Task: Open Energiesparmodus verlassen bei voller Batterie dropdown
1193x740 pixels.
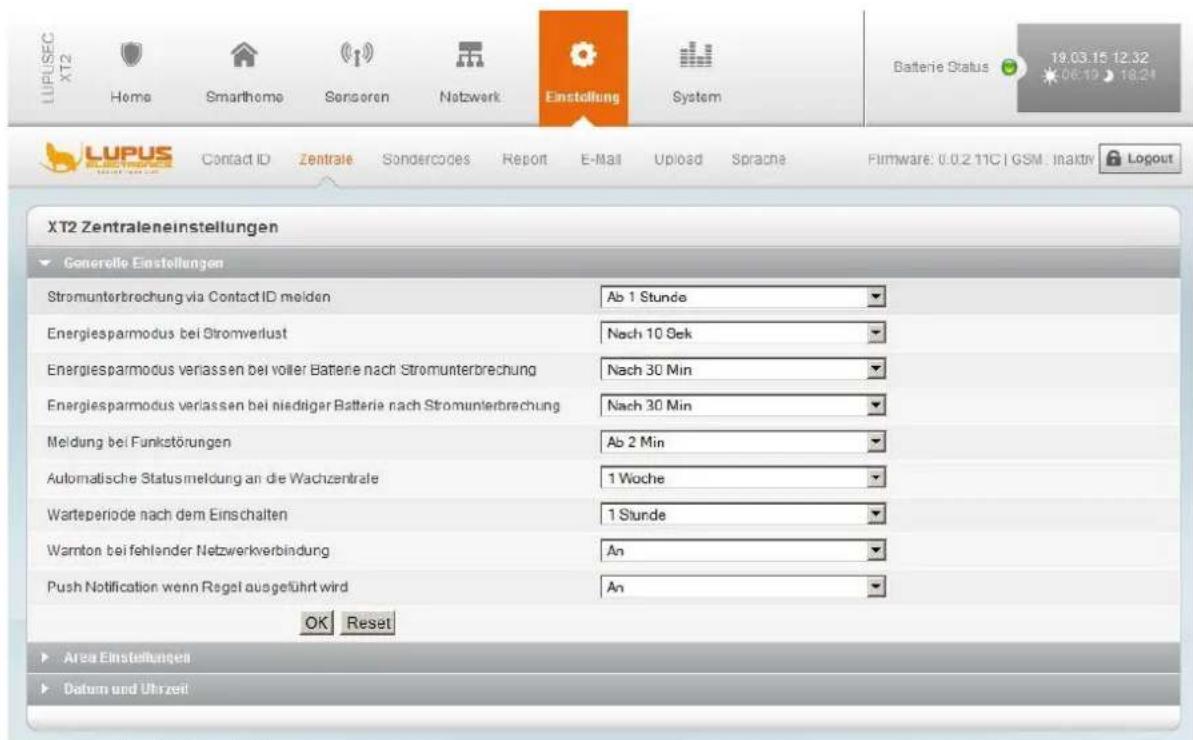Action: pos(743,370)
